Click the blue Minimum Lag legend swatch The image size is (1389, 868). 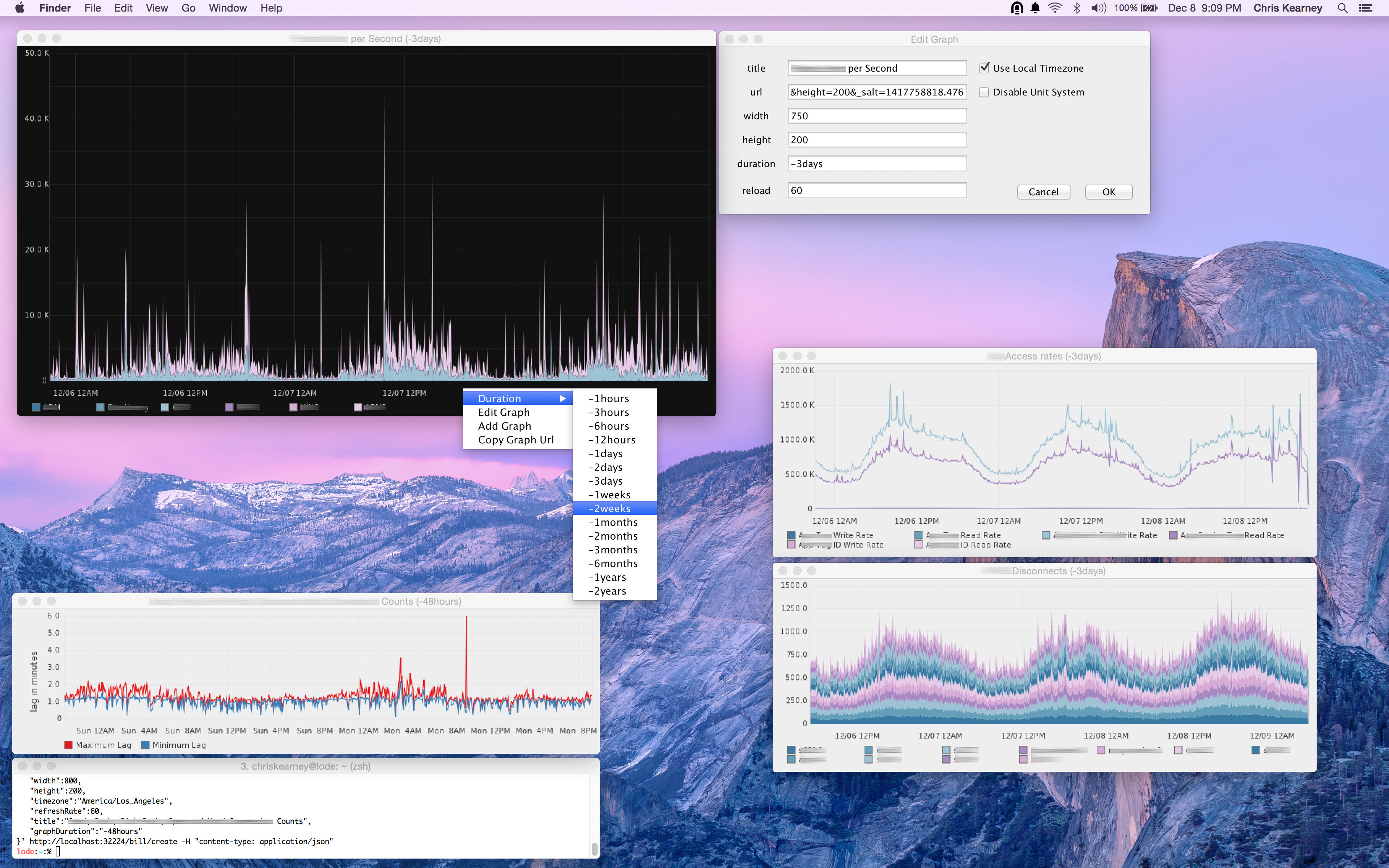[145, 745]
